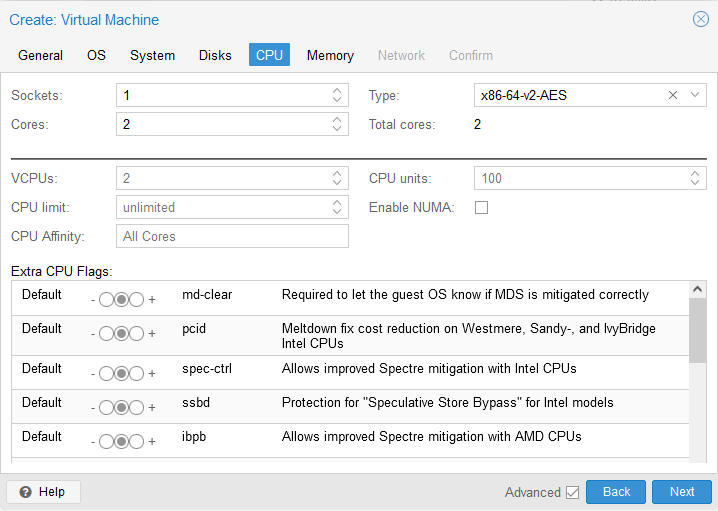Click the pcid flag description text
The height and width of the screenshot is (511, 718).
[x=468, y=336]
